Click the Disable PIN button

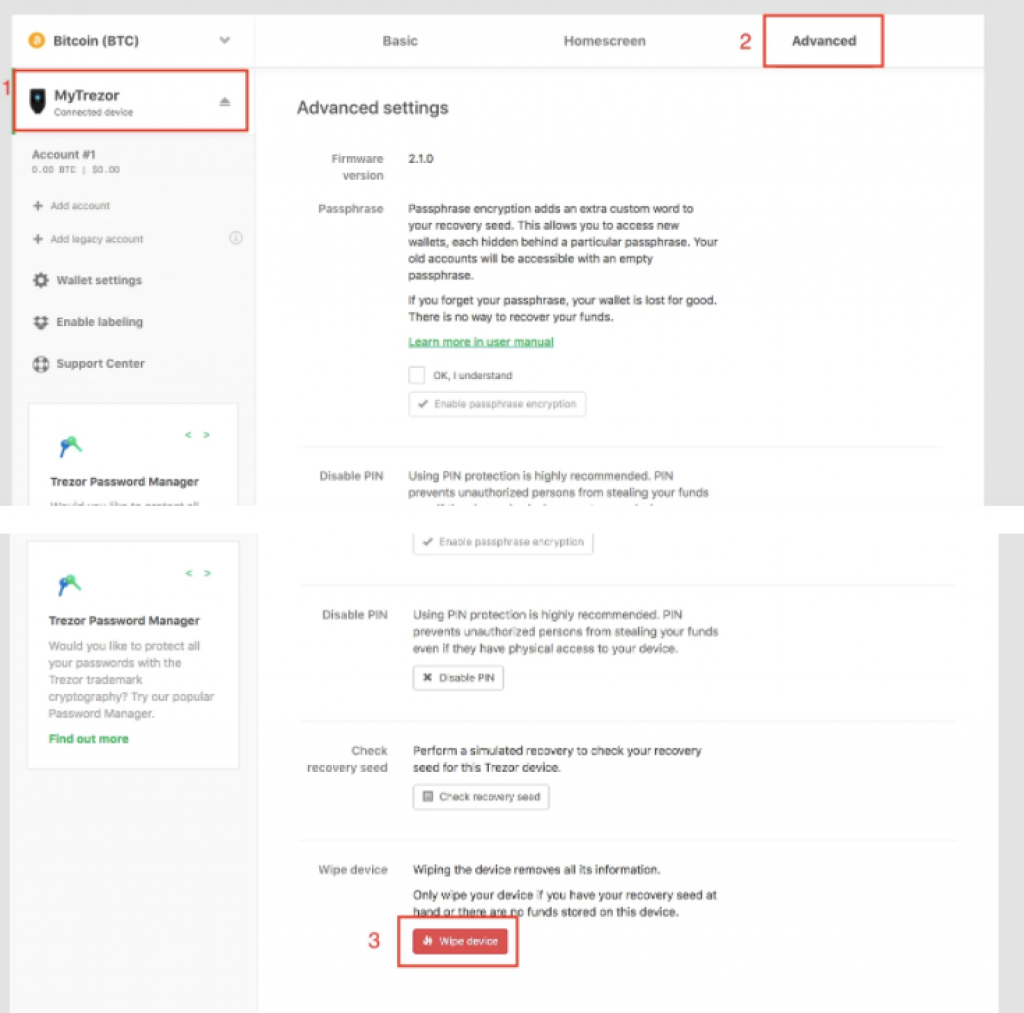(458, 678)
